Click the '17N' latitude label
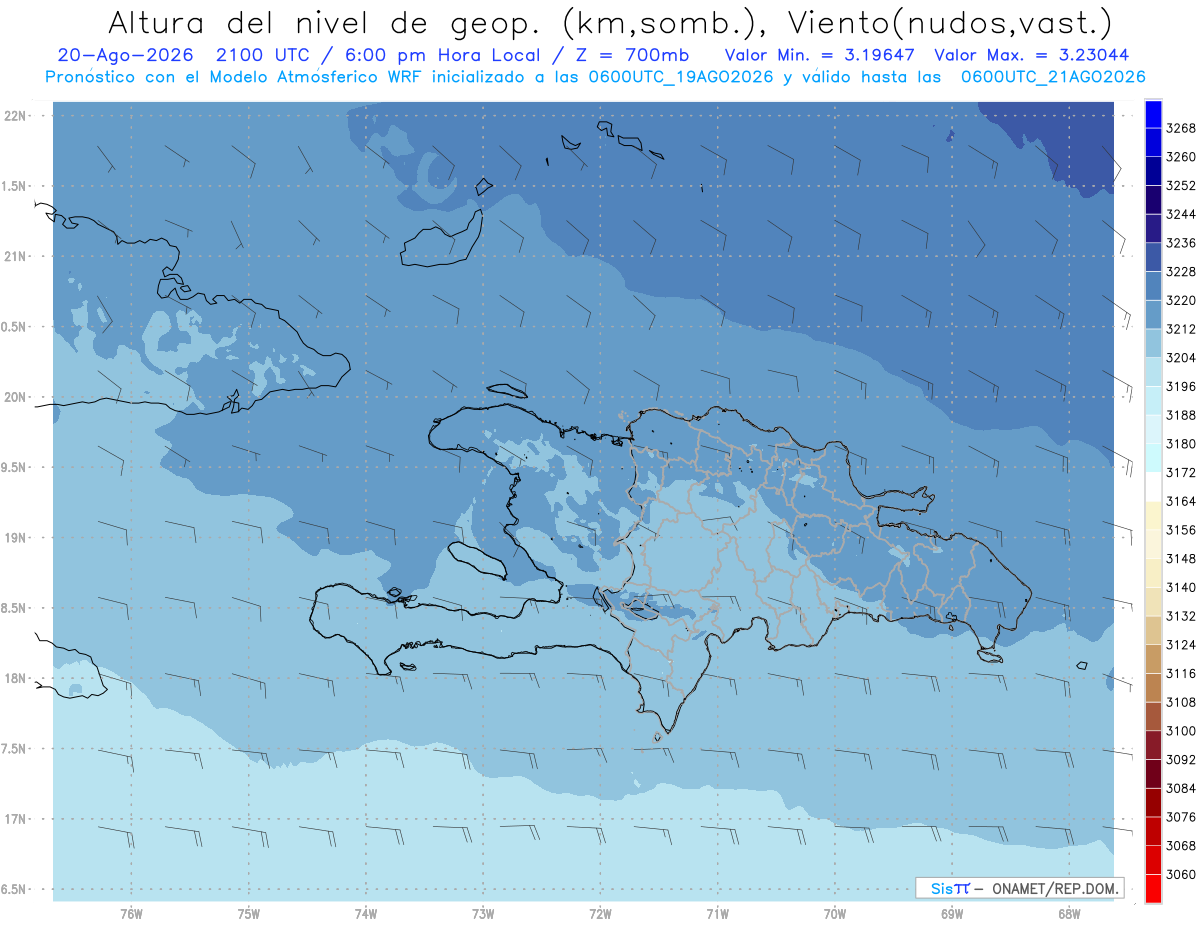Image resolution: width=1200 pixels, height=927 pixels. click(17, 819)
